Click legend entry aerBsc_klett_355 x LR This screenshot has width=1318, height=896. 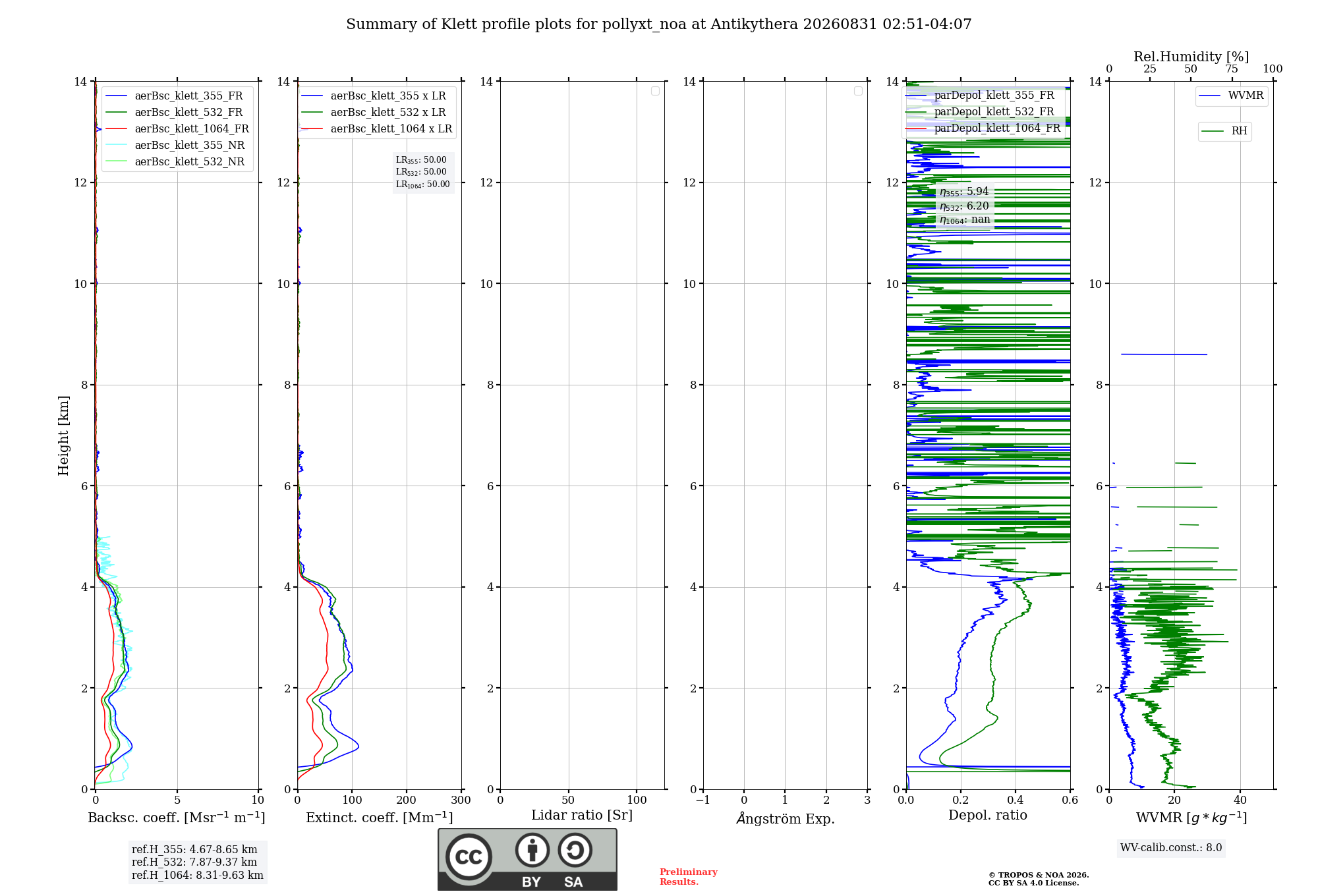(x=374, y=96)
